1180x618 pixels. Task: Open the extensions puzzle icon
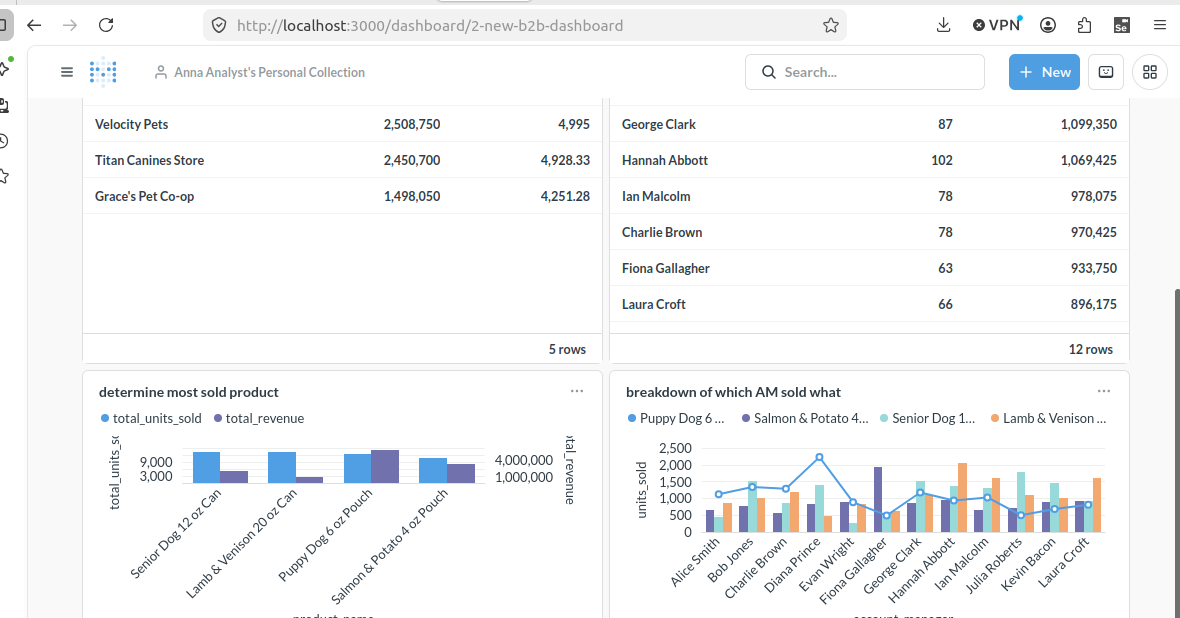[x=1084, y=26]
